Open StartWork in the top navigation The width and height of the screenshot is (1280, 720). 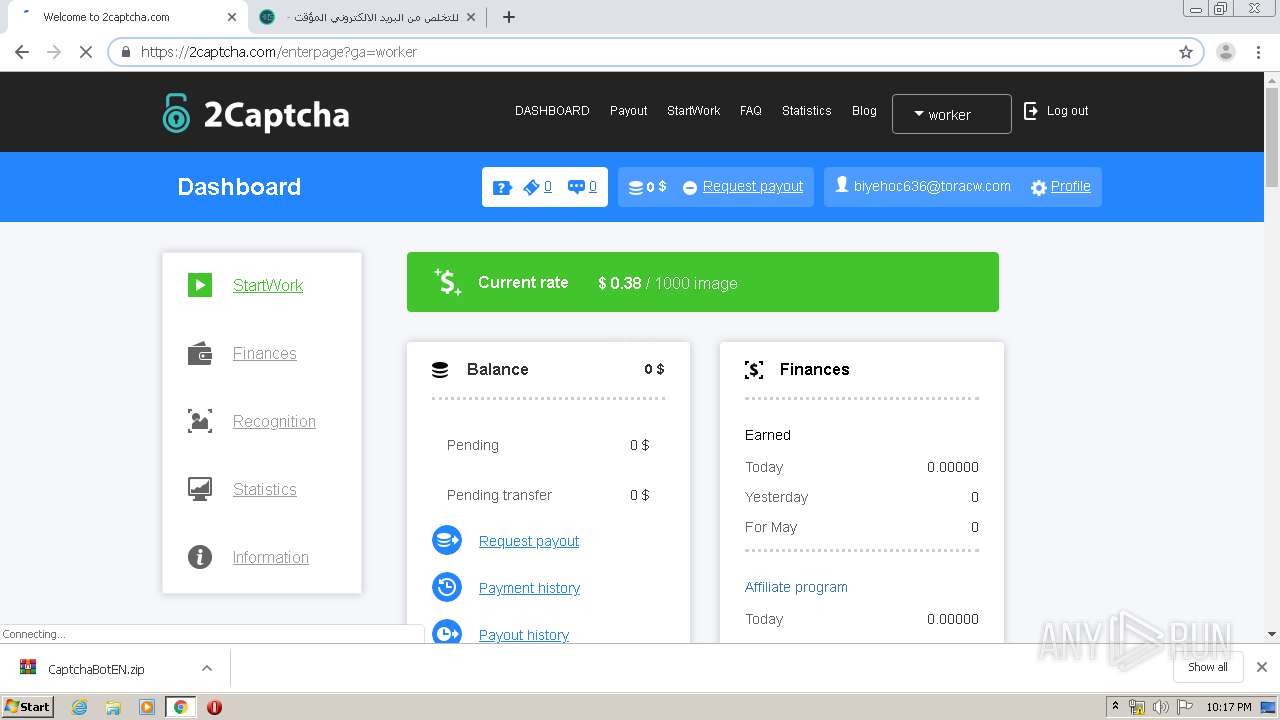(694, 111)
